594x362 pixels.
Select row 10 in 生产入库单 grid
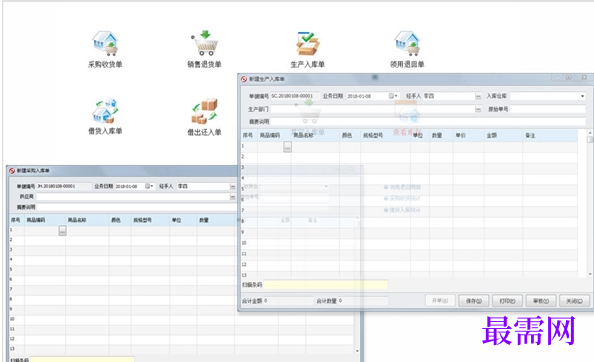409,243
